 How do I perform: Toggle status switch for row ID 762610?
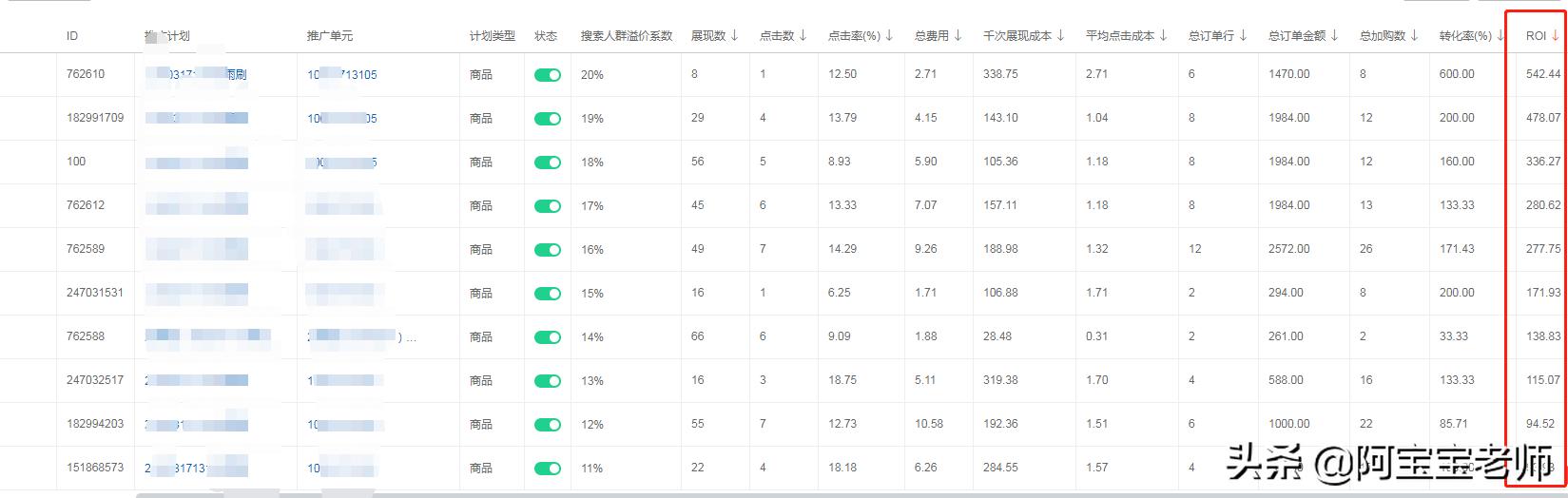[x=548, y=75]
